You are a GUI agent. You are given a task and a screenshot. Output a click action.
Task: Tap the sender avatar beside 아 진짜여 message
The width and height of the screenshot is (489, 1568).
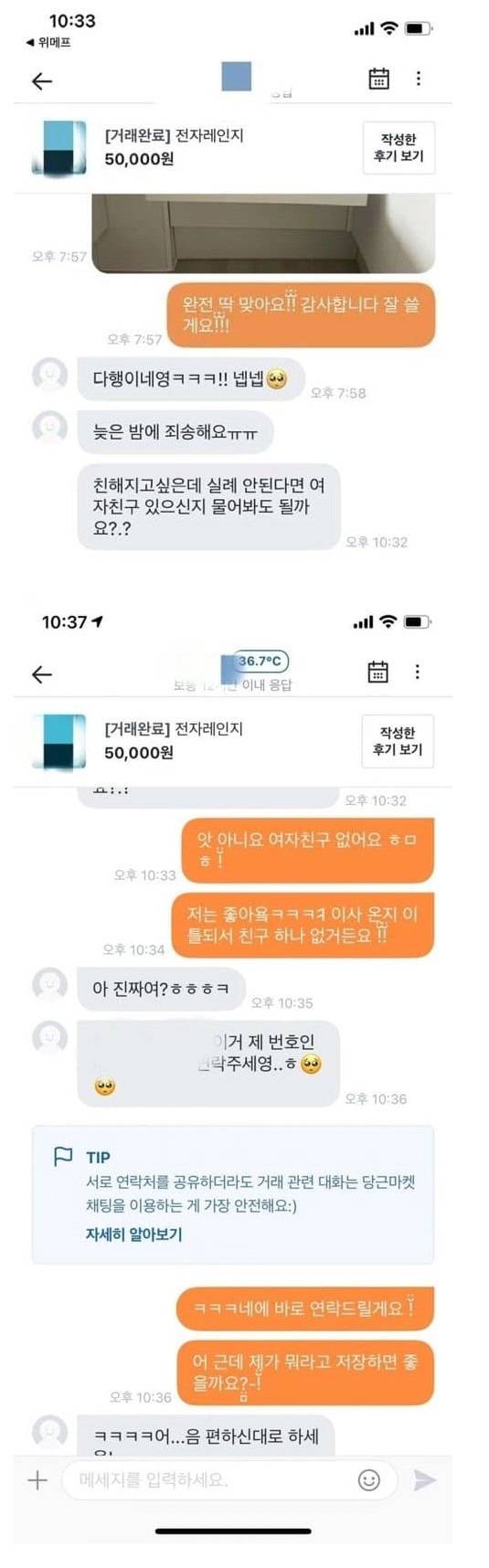pos(49,984)
